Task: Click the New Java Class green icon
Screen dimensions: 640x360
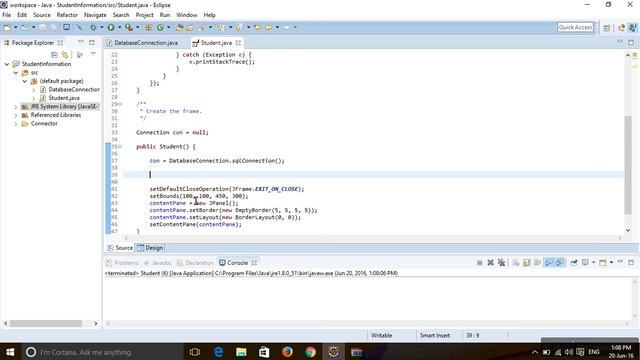Action: (x=160, y=27)
